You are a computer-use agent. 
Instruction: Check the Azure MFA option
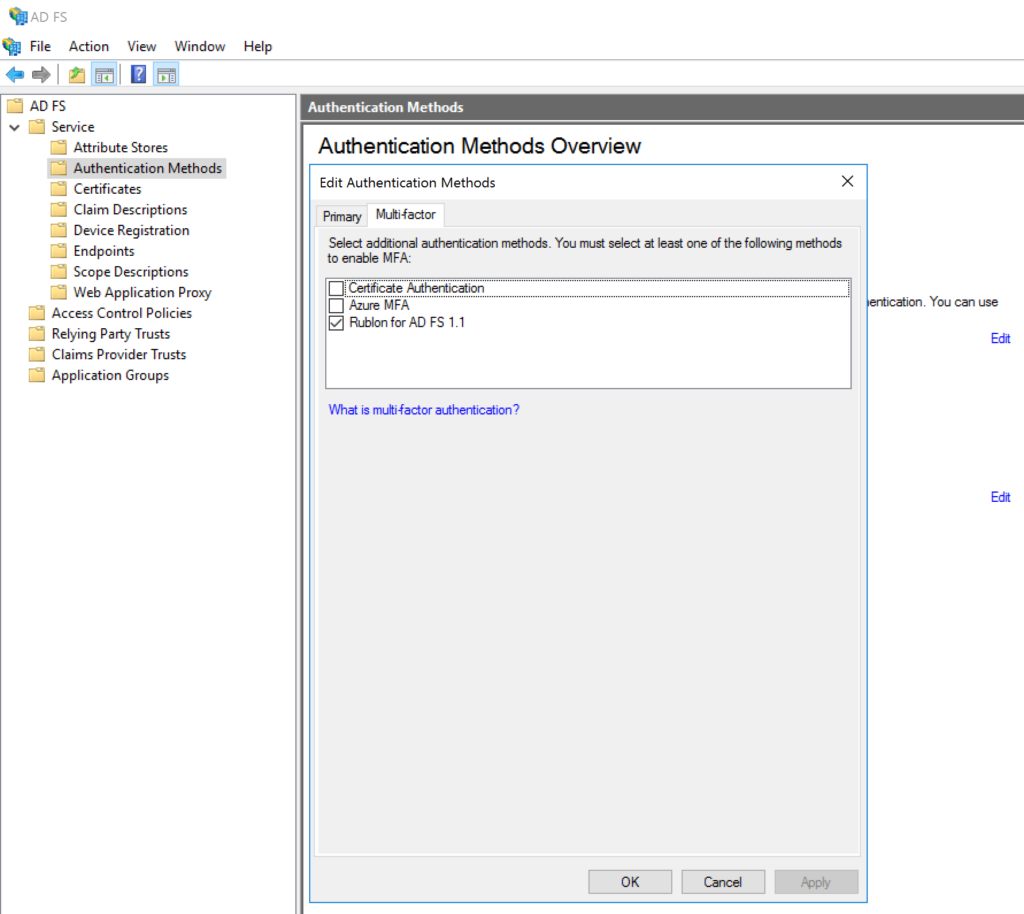coord(336,306)
